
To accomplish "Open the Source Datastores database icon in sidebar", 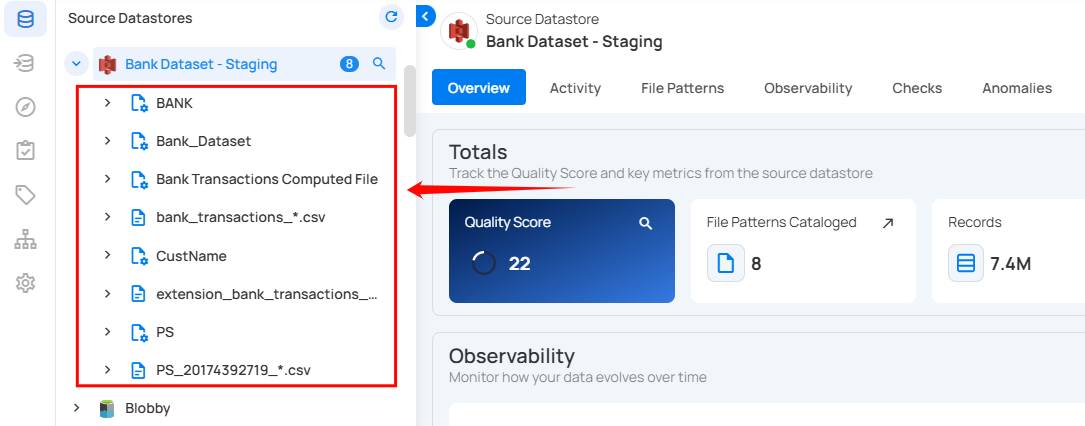I will coord(25,19).
